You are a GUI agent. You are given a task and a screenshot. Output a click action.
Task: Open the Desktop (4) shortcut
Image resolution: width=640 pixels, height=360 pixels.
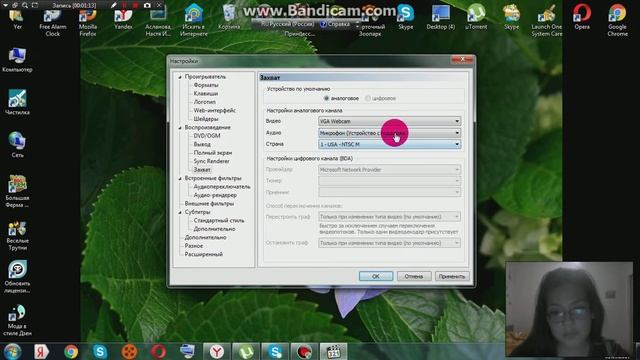pos(440,18)
